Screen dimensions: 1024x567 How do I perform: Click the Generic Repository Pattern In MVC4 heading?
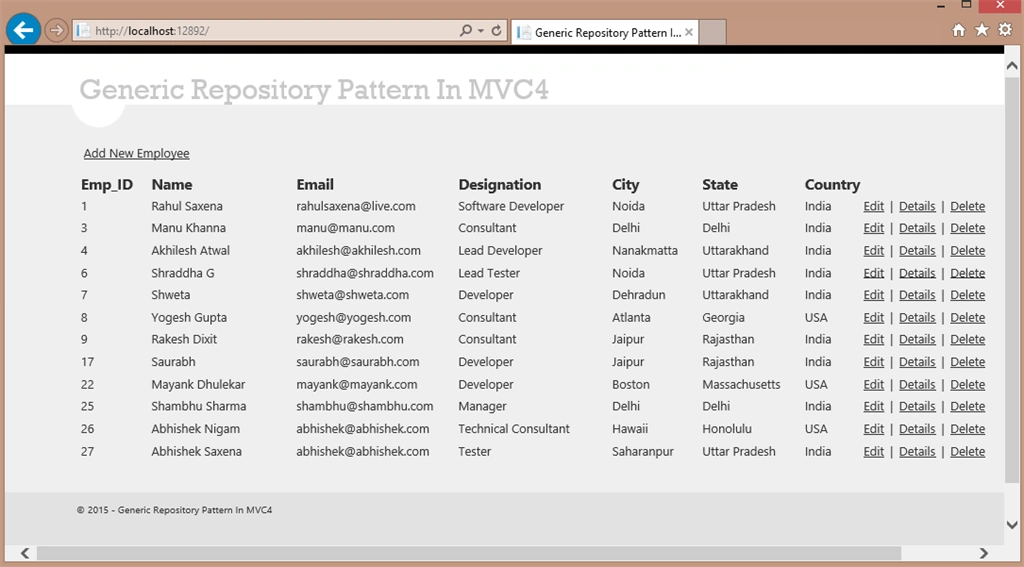point(313,89)
